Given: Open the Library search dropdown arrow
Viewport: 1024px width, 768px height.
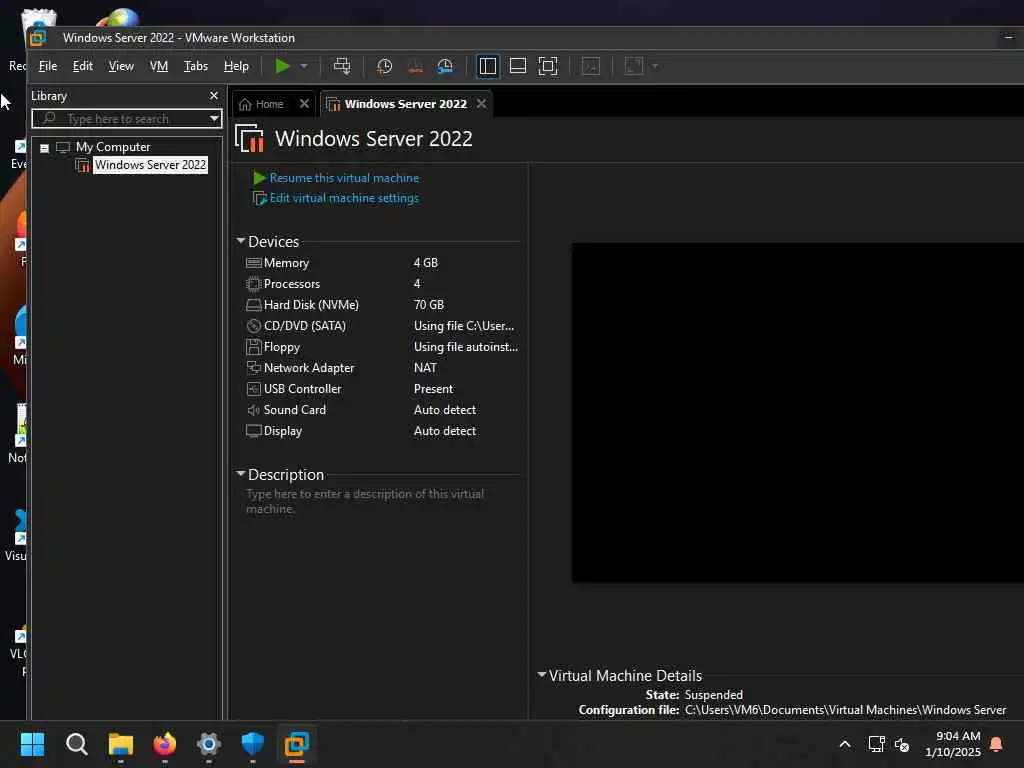Looking at the screenshot, I should [x=214, y=119].
